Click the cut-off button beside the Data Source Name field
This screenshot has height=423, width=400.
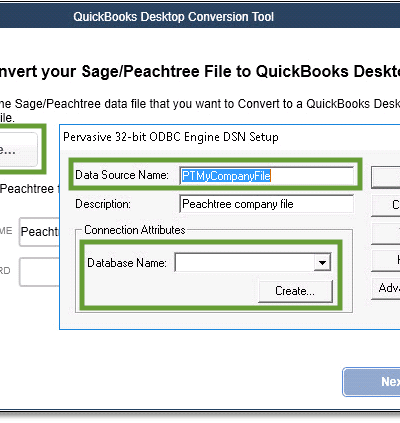(x=386, y=177)
